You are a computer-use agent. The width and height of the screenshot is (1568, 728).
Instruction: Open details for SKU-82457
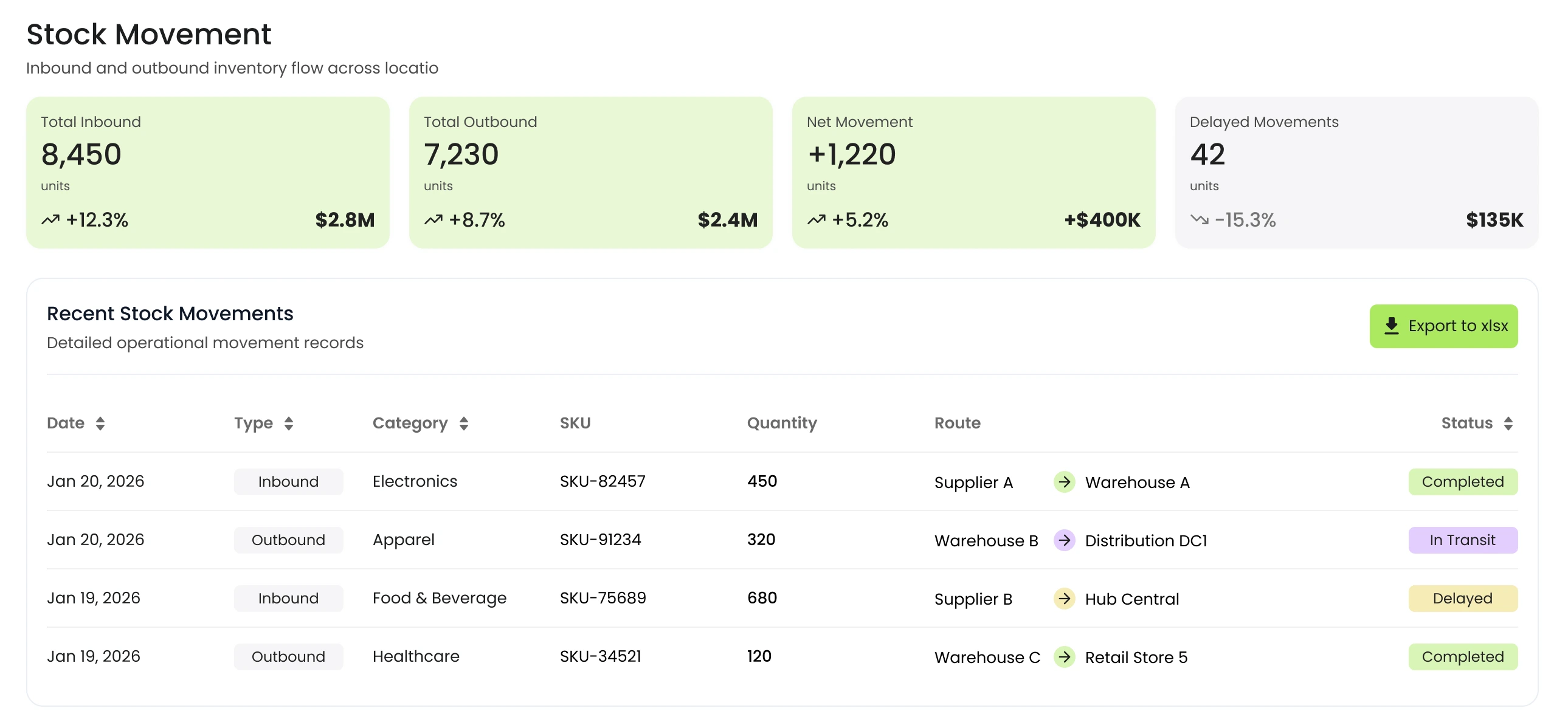603,481
